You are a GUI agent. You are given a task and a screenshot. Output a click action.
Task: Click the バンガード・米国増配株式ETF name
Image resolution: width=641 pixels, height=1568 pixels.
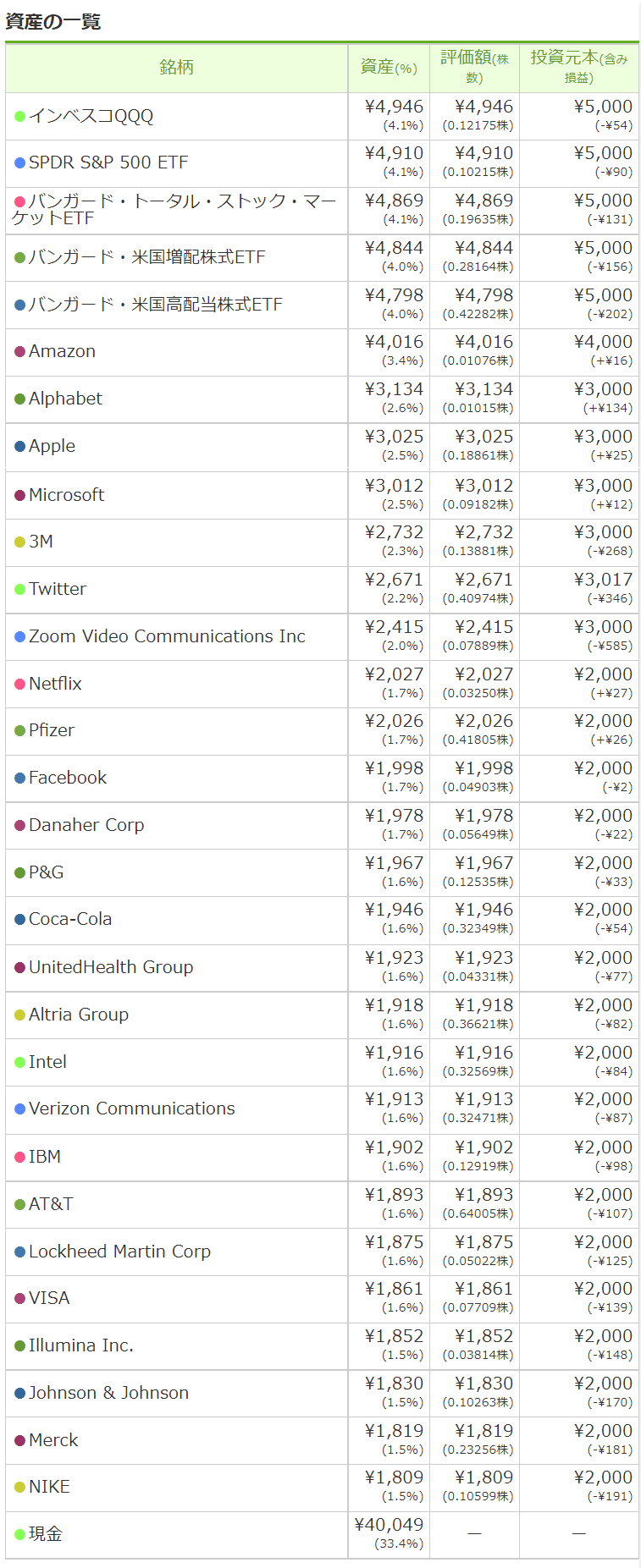click(146, 257)
